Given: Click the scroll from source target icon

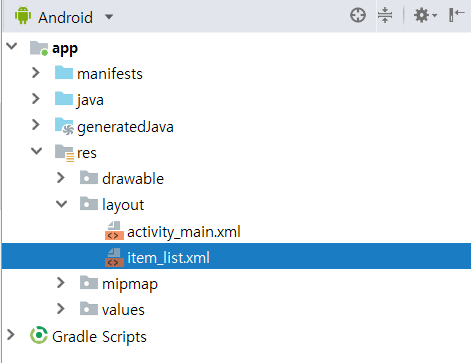Looking at the screenshot, I should [x=358, y=15].
